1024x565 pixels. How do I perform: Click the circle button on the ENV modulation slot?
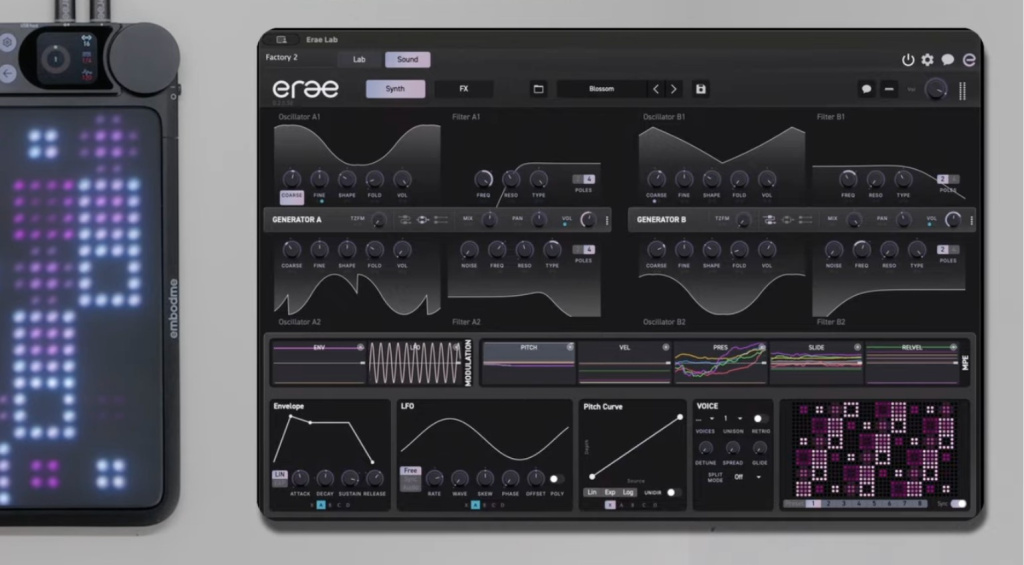(360, 347)
